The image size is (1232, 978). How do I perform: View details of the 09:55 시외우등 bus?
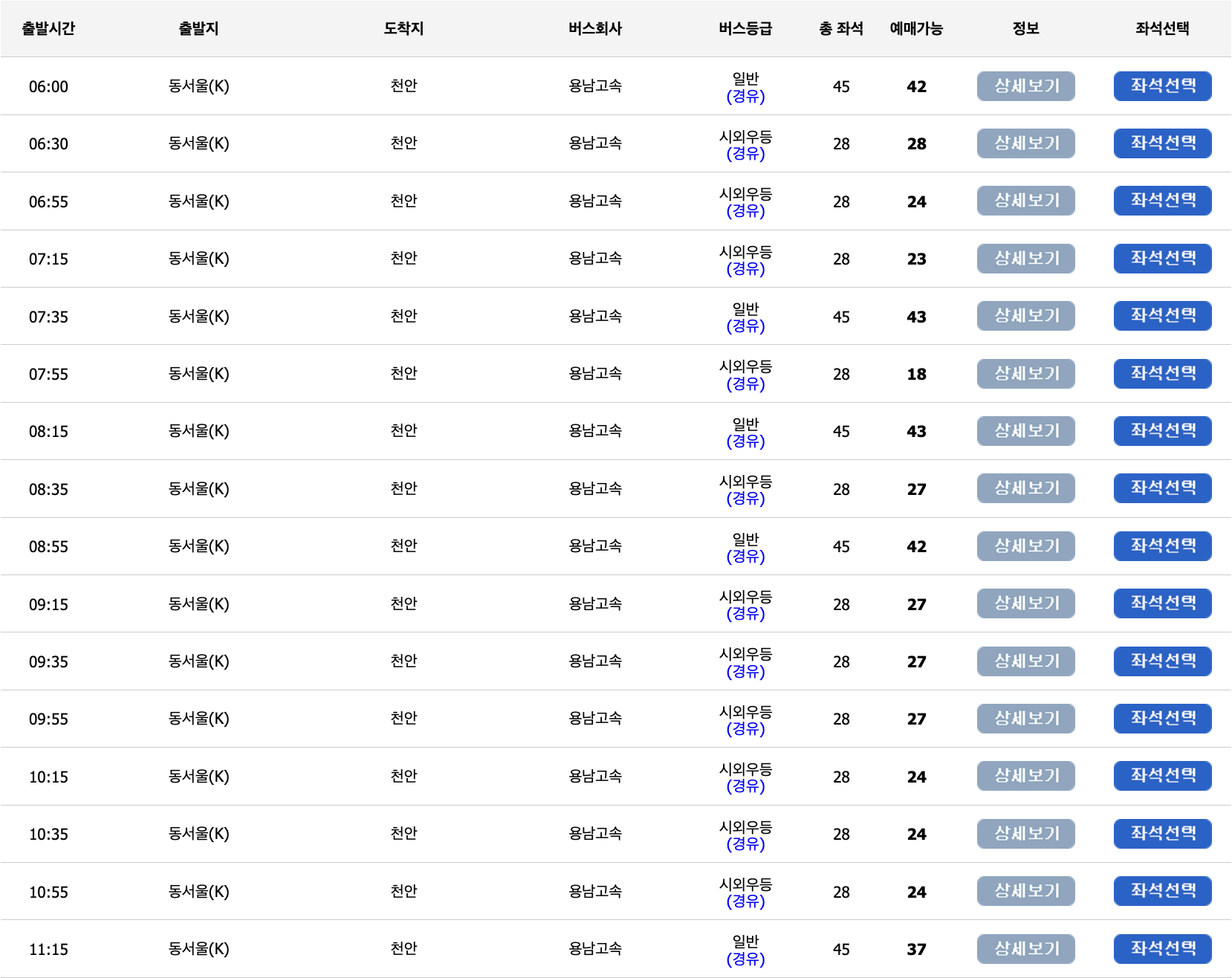coord(1025,719)
